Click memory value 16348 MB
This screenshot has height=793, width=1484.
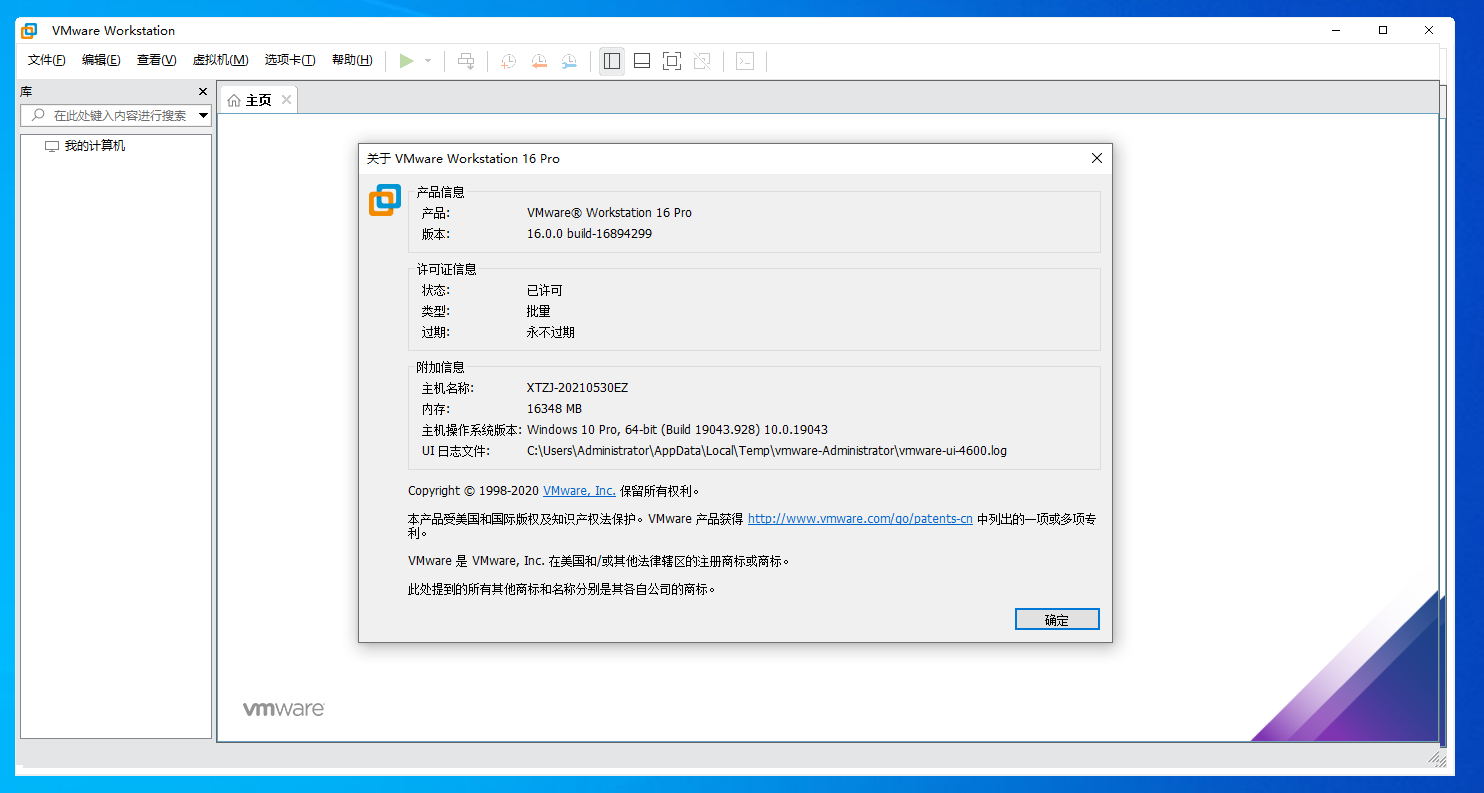(554, 409)
